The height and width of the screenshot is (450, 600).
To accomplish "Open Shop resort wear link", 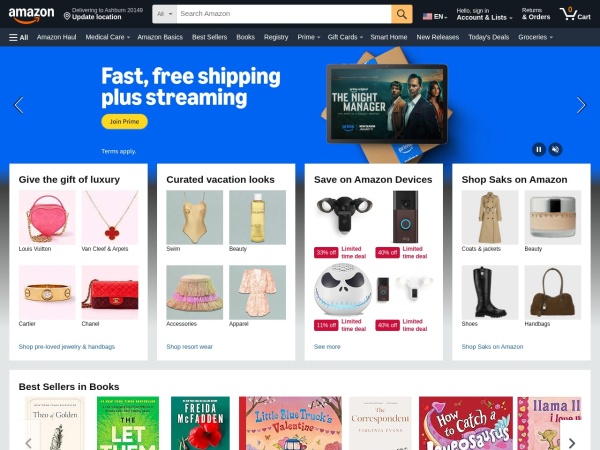I will 189,347.
